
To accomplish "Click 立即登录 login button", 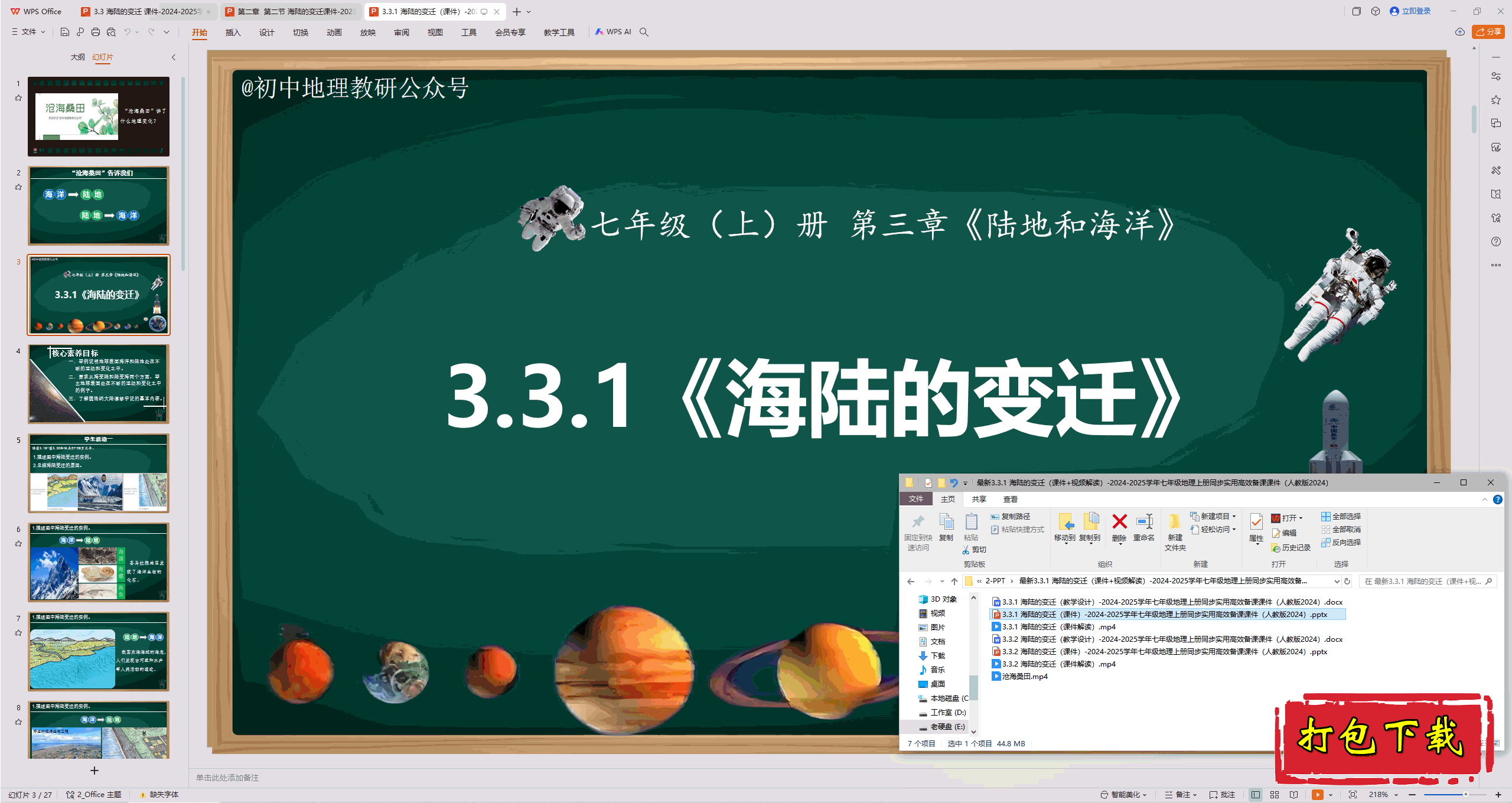I will 1410,11.
